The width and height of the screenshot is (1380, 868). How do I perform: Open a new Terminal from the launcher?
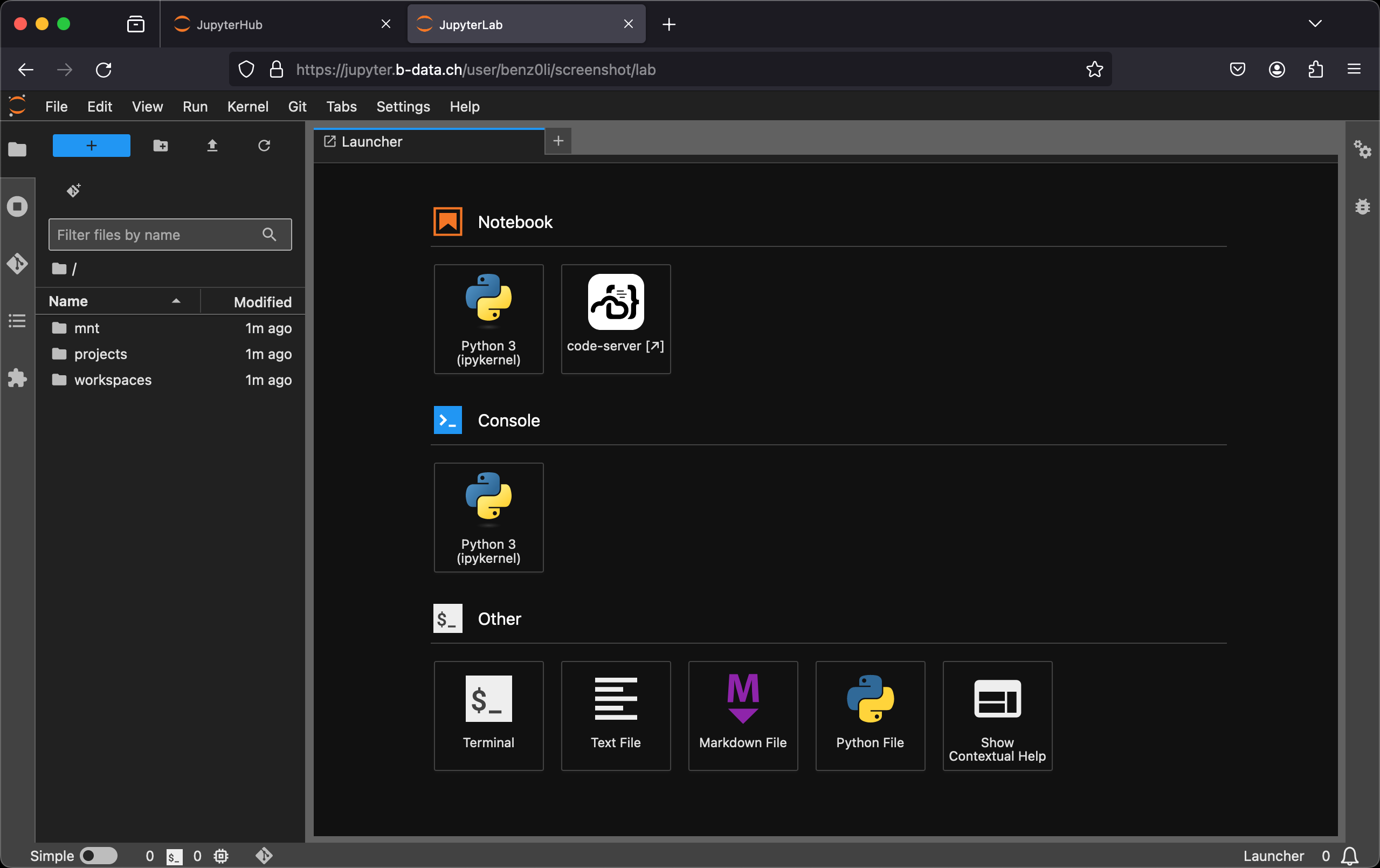(x=488, y=715)
